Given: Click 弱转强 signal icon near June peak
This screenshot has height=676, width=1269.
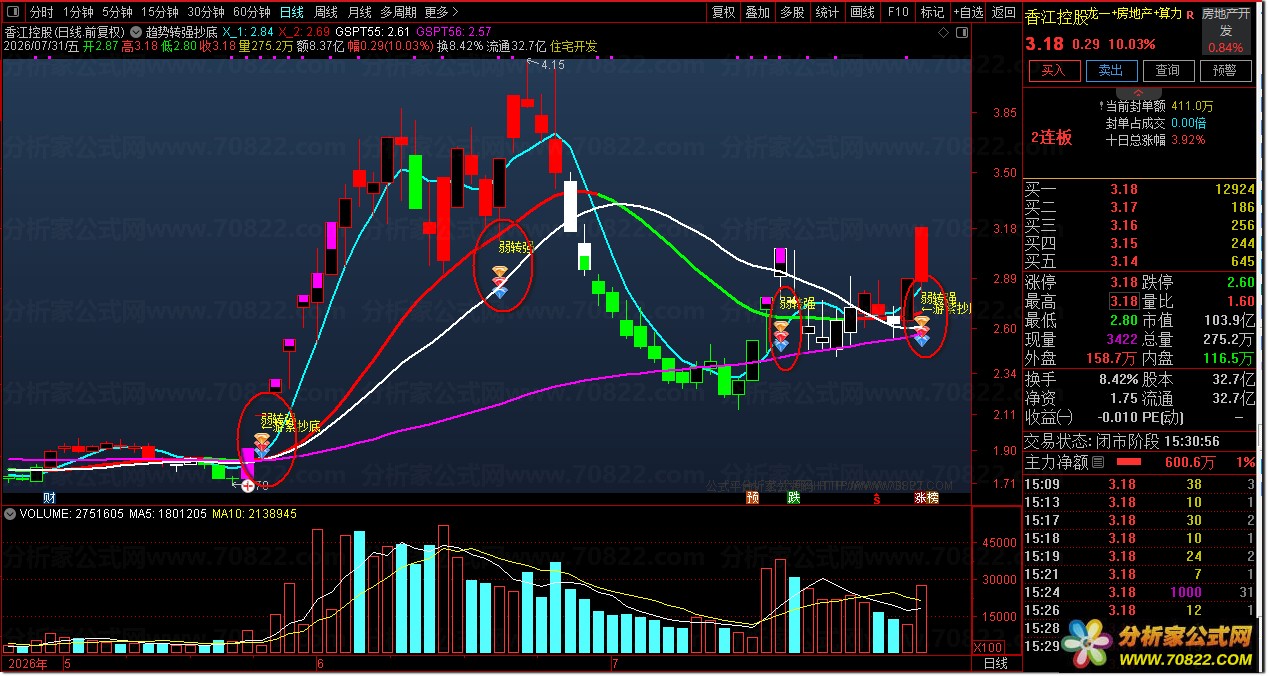Looking at the screenshot, I should [500, 282].
